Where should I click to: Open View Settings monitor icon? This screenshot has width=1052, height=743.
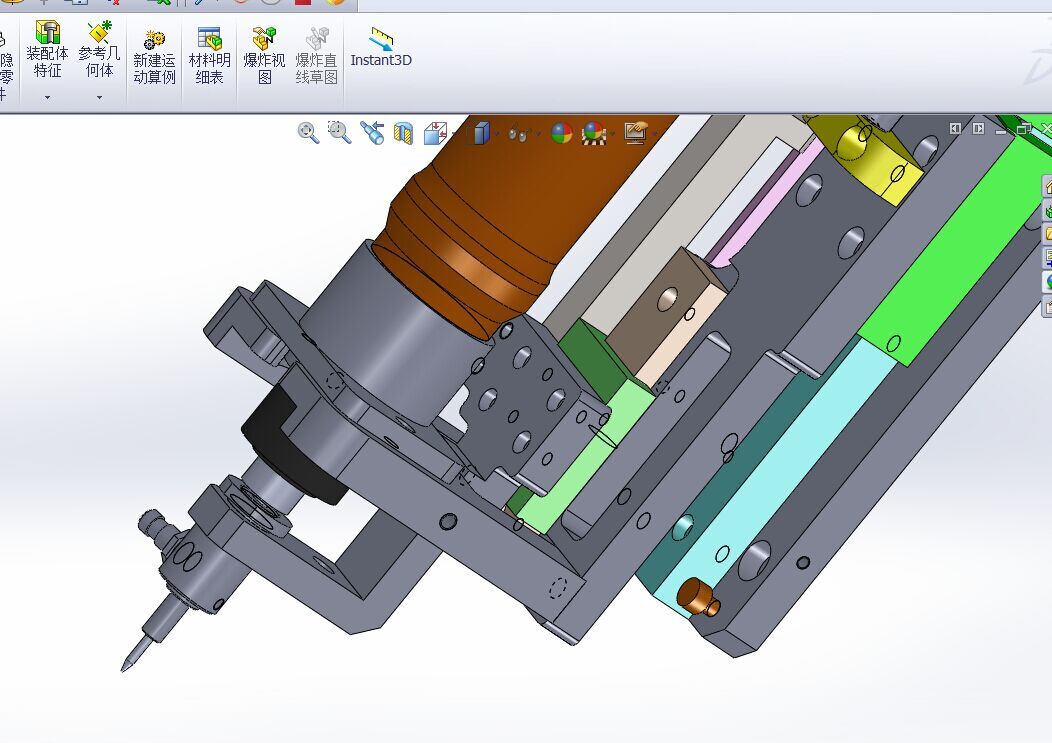point(635,132)
